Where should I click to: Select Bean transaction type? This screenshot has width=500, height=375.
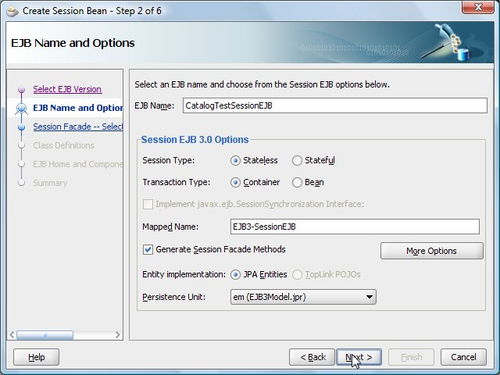[297, 182]
